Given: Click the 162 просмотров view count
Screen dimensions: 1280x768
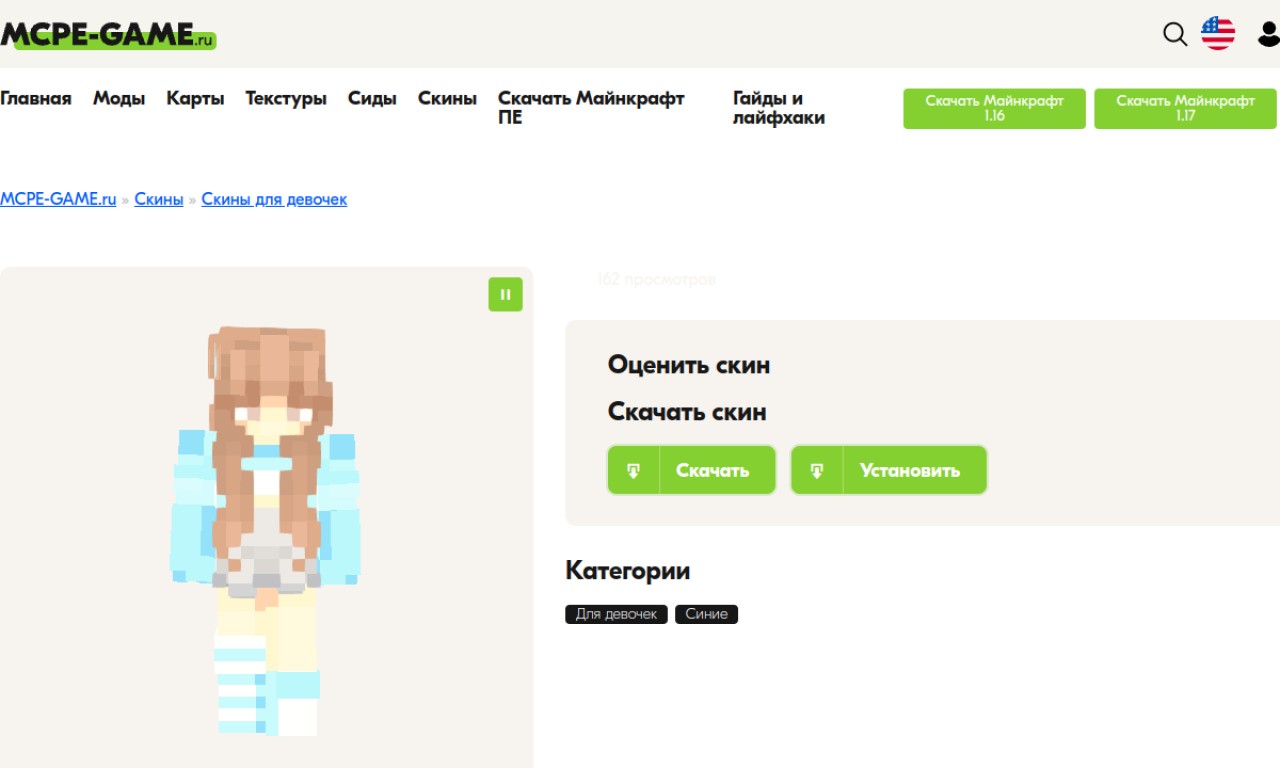Looking at the screenshot, I should click(656, 279).
